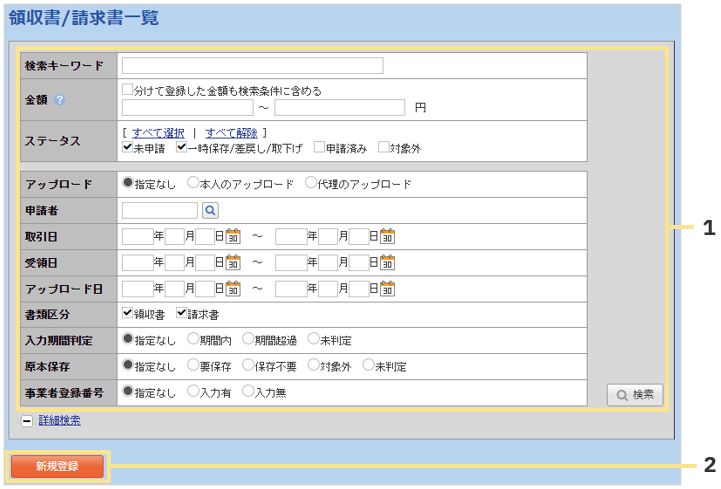
Task: Choose 期間超過 for 入力期間判定
Action: [248, 340]
